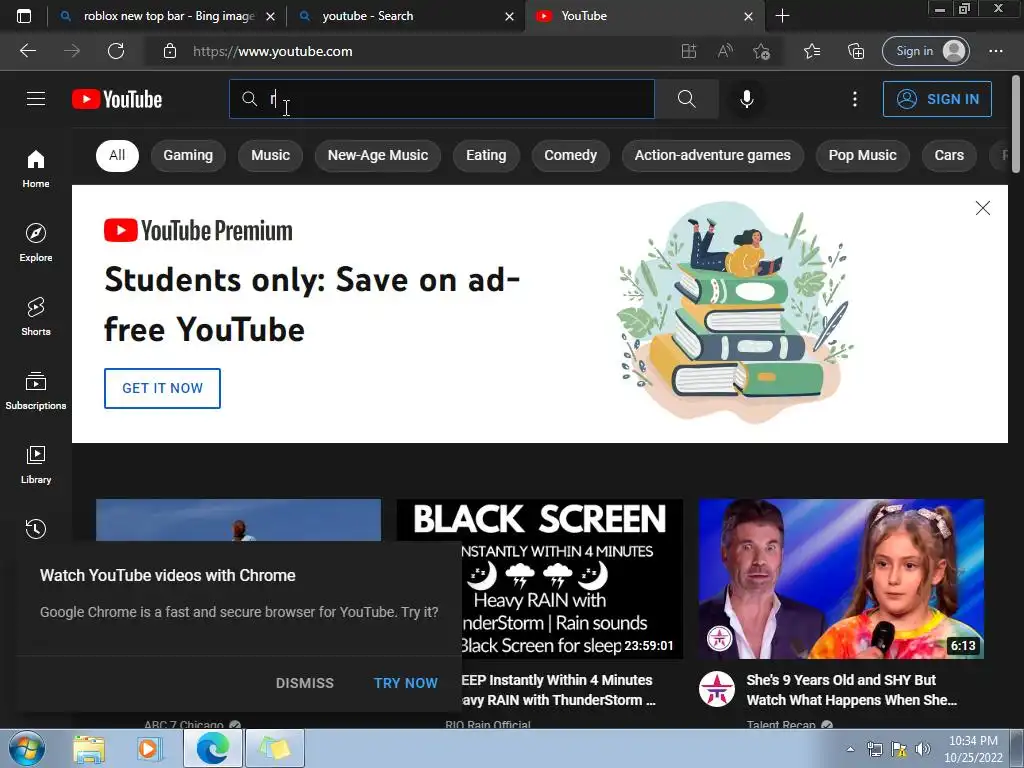The image size is (1024, 768).
Task: Select the Comedy filter chip
Action: coord(570,155)
